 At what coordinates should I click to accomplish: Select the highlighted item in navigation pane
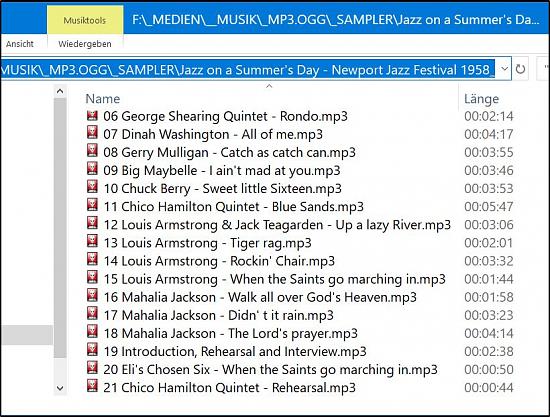[x=27, y=335]
